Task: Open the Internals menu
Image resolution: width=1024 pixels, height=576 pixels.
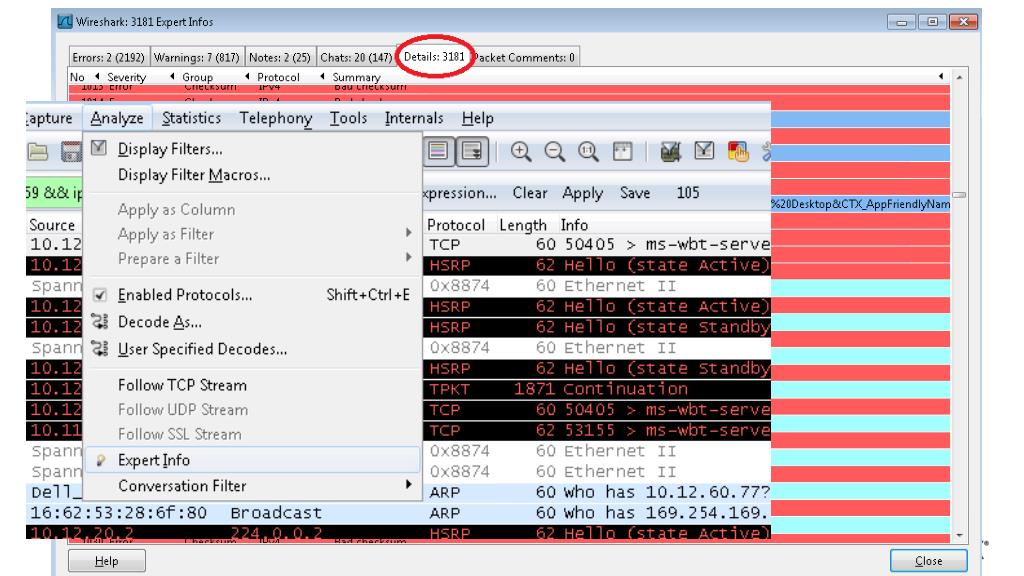Action: tap(414, 118)
